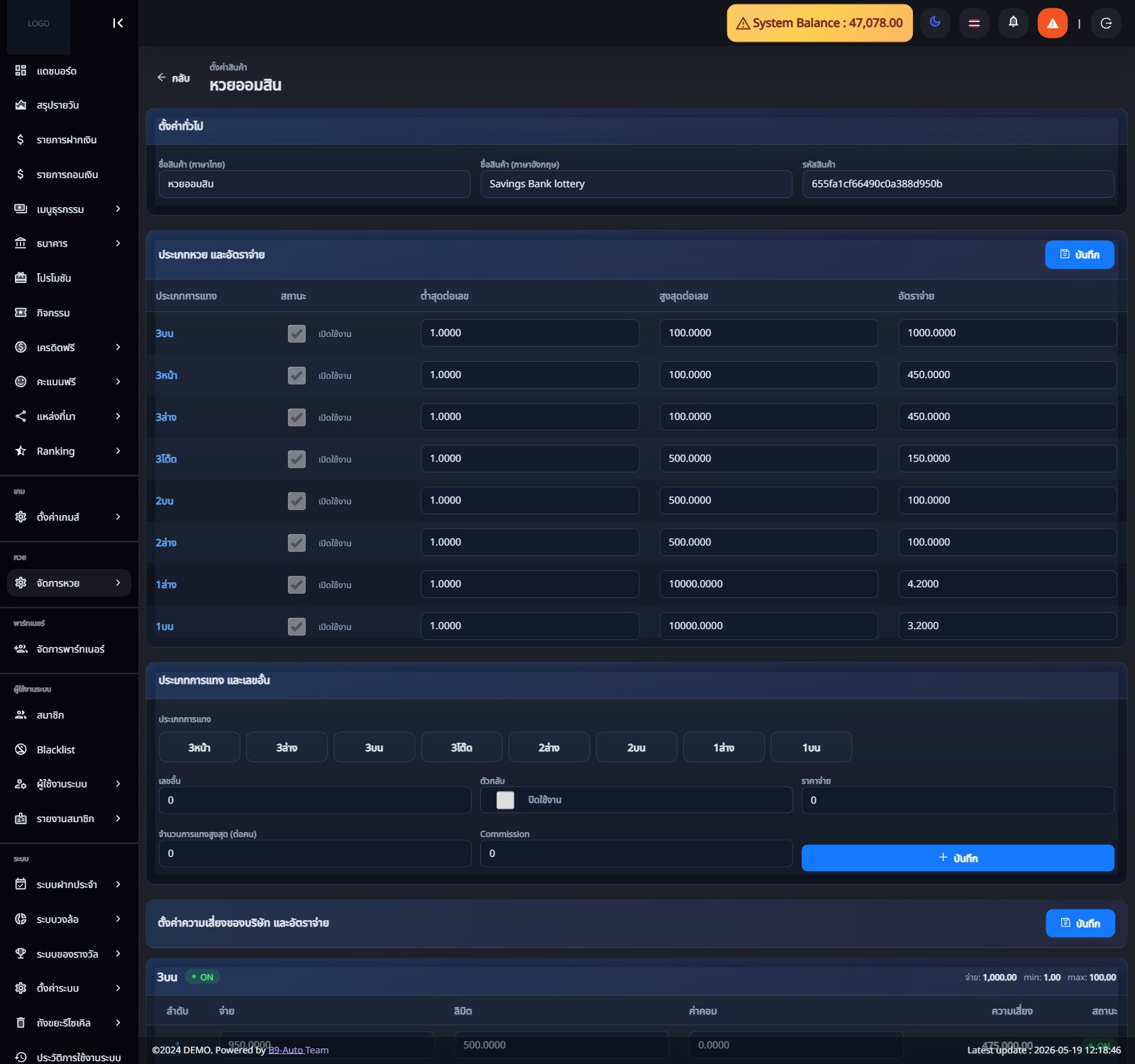
Task: Open แดชบอร์ด dashboard icon
Action: [x=21, y=71]
